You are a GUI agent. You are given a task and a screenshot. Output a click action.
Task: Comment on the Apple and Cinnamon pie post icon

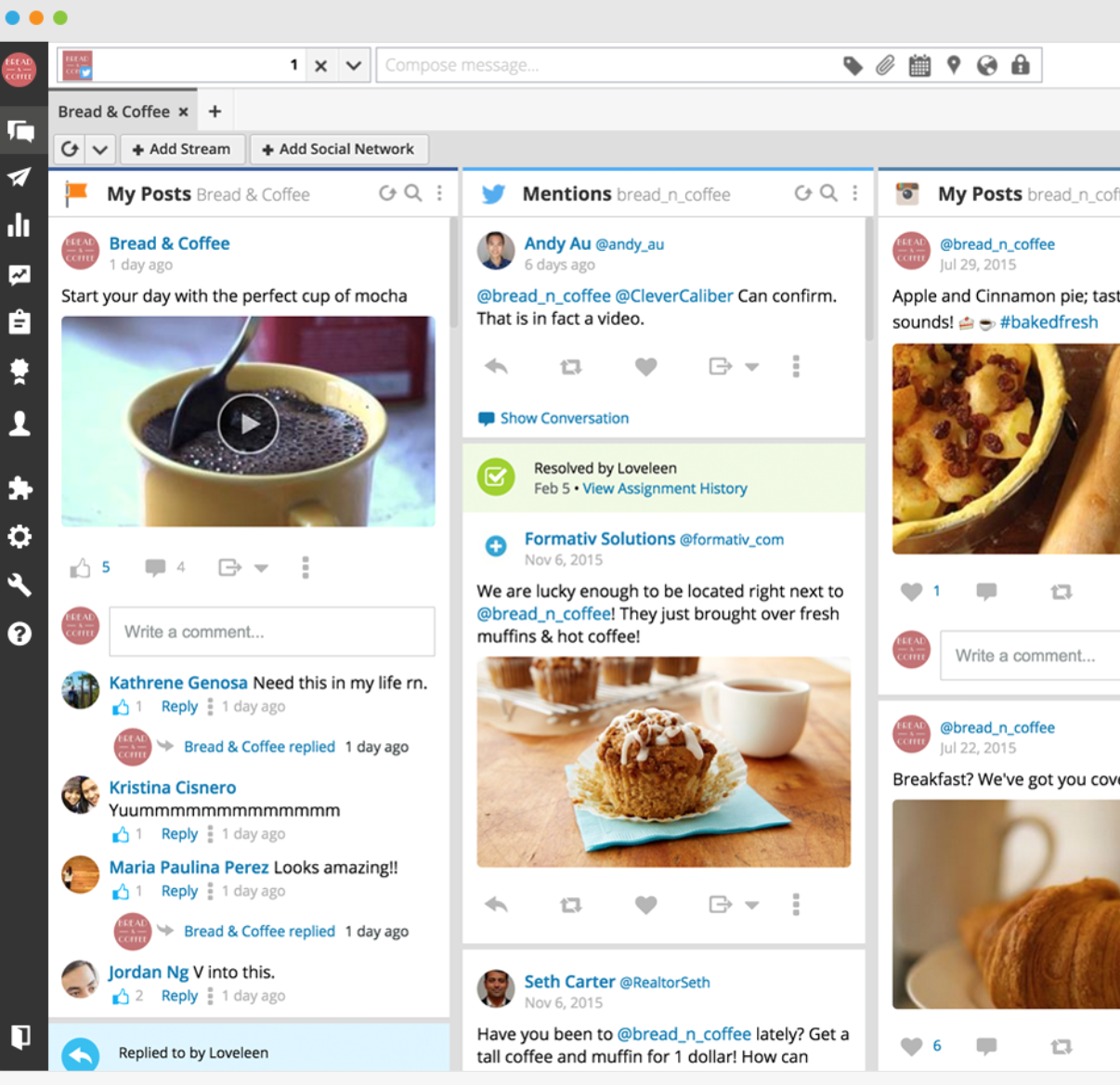tap(986, 591)
